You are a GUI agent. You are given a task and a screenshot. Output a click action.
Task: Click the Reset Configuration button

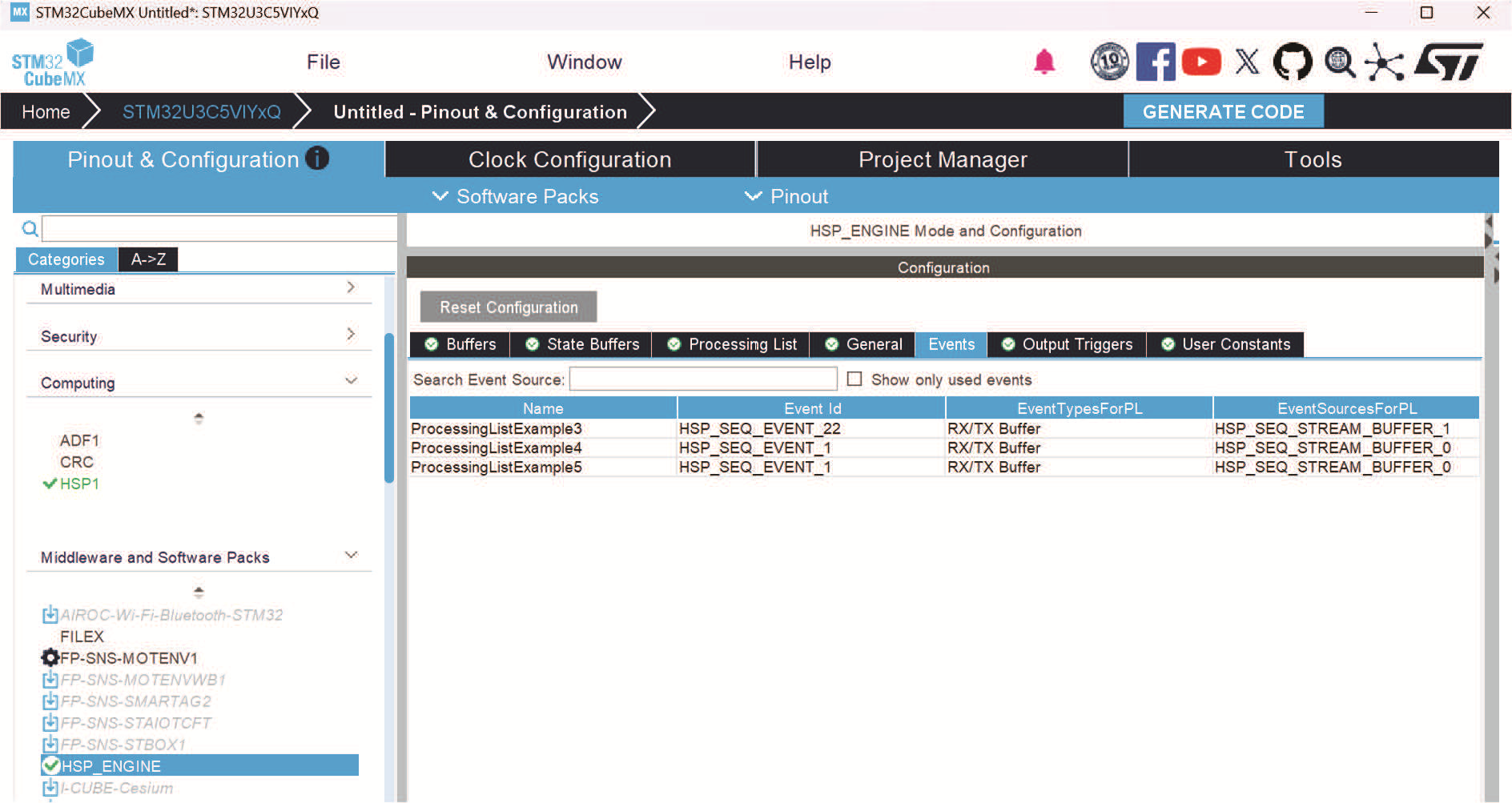(x=509, y=307)
